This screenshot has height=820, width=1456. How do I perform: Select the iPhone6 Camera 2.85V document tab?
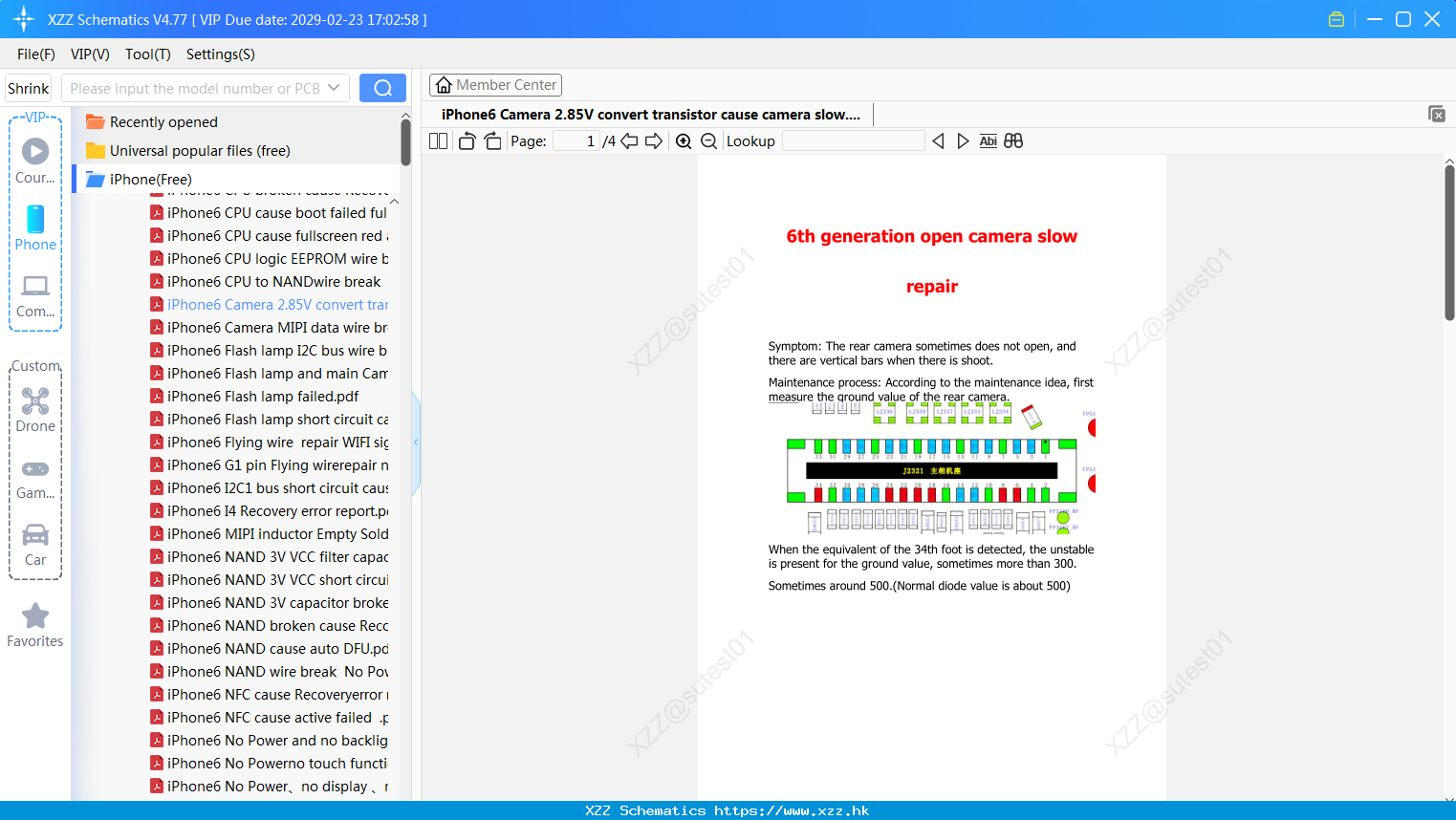[651, 115]
